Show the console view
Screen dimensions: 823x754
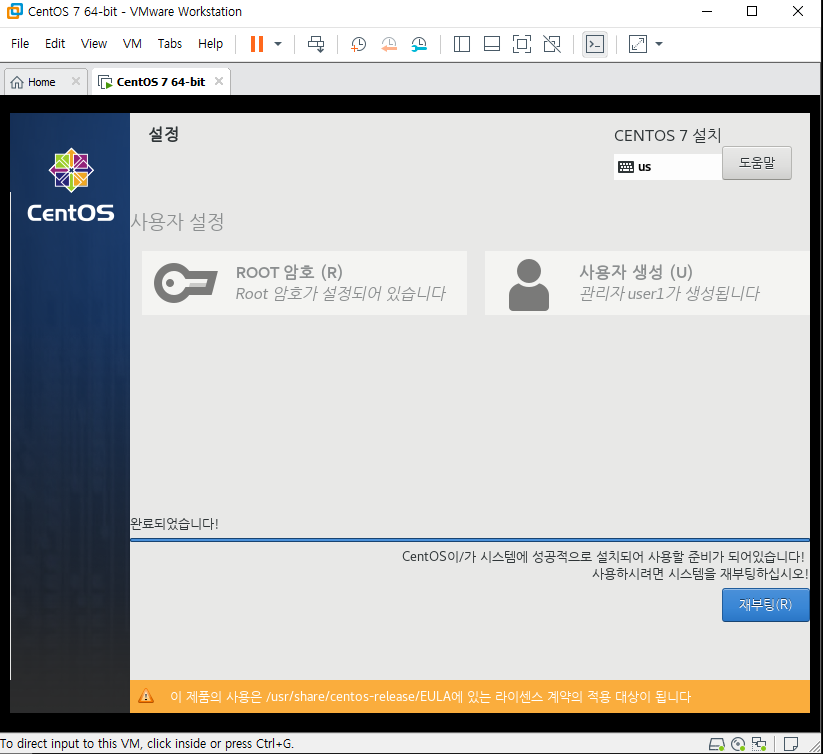click(595, 44)
